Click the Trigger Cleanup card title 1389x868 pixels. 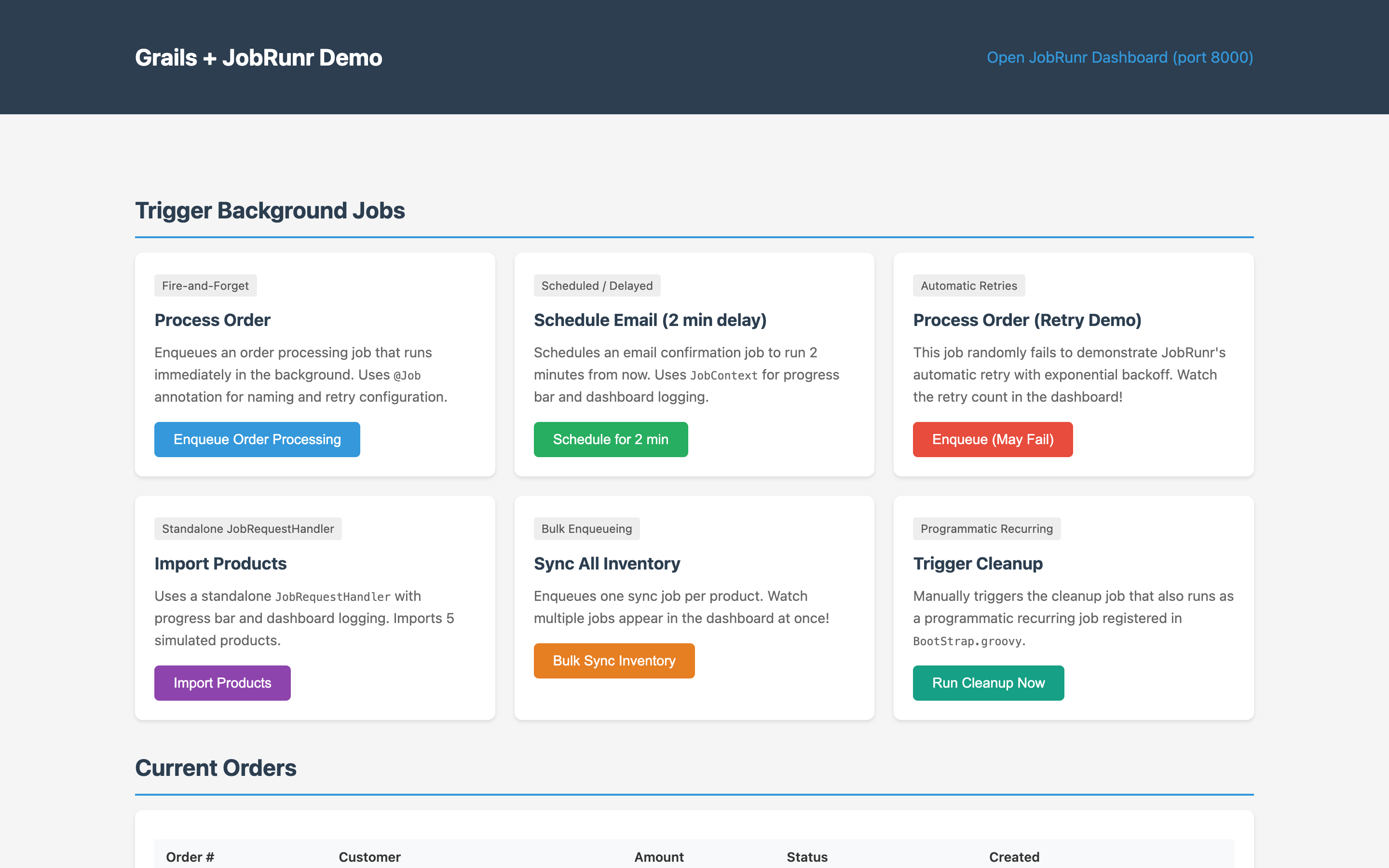click(978, 564)
